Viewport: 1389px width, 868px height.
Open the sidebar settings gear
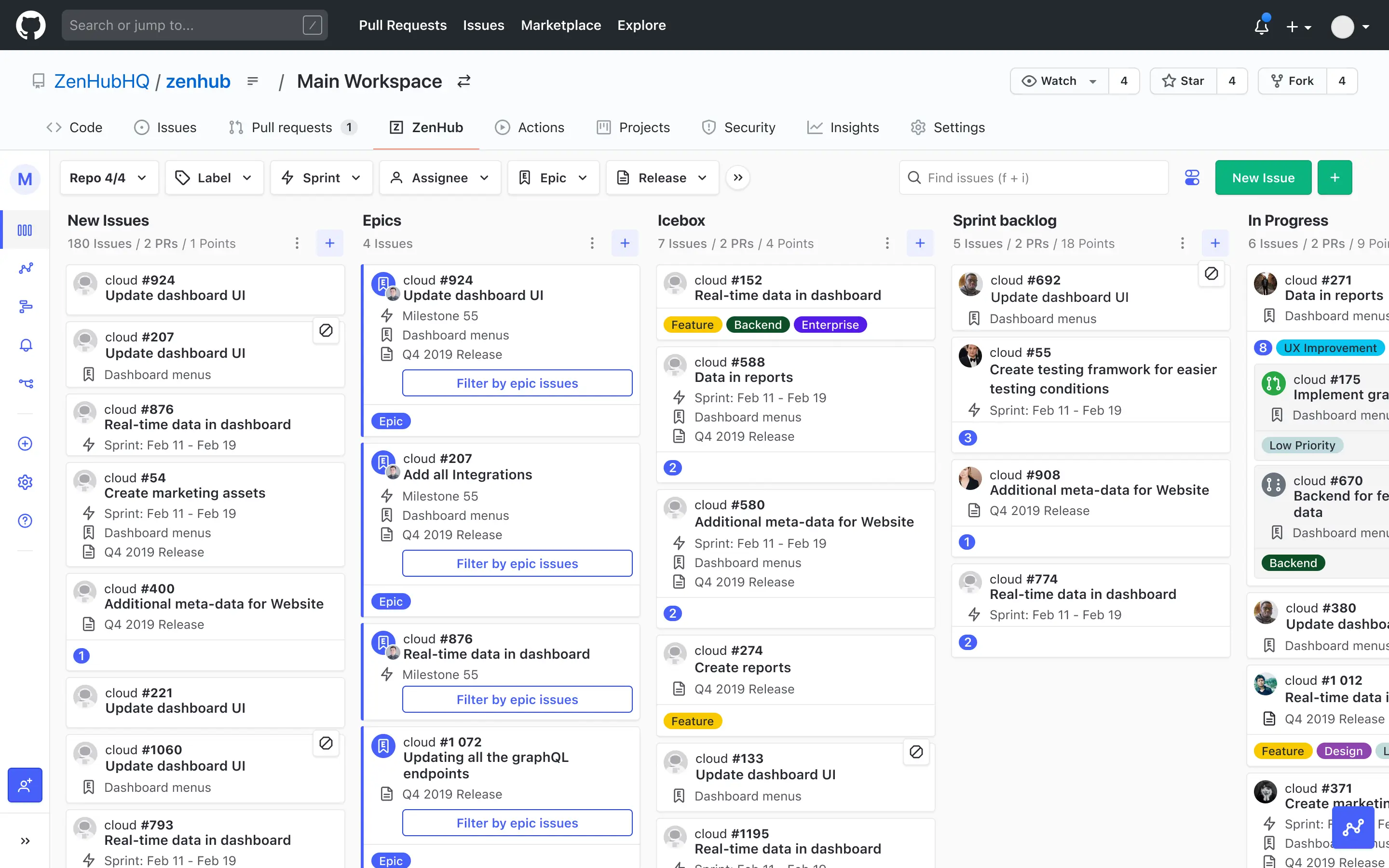(x=25, y=482)
